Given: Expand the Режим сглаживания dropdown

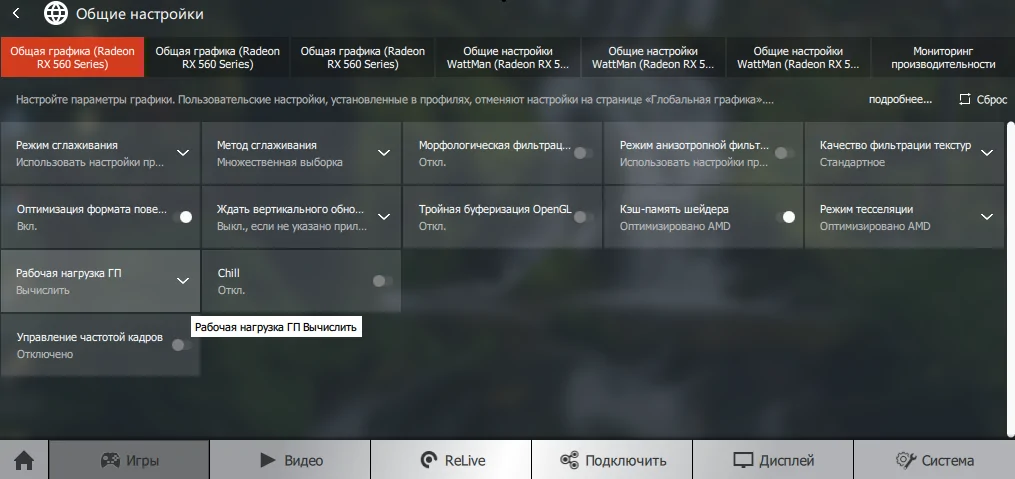Looking at the screenshot, I should pyautogui.click(x=183, y=153).
